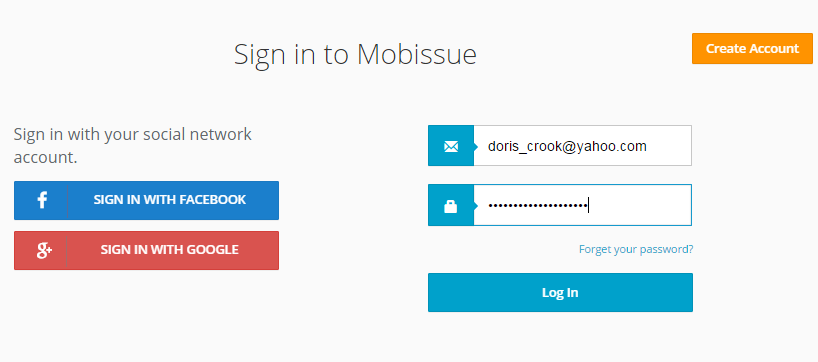Click the arrow notch beside padlock icon

(476, 206)
